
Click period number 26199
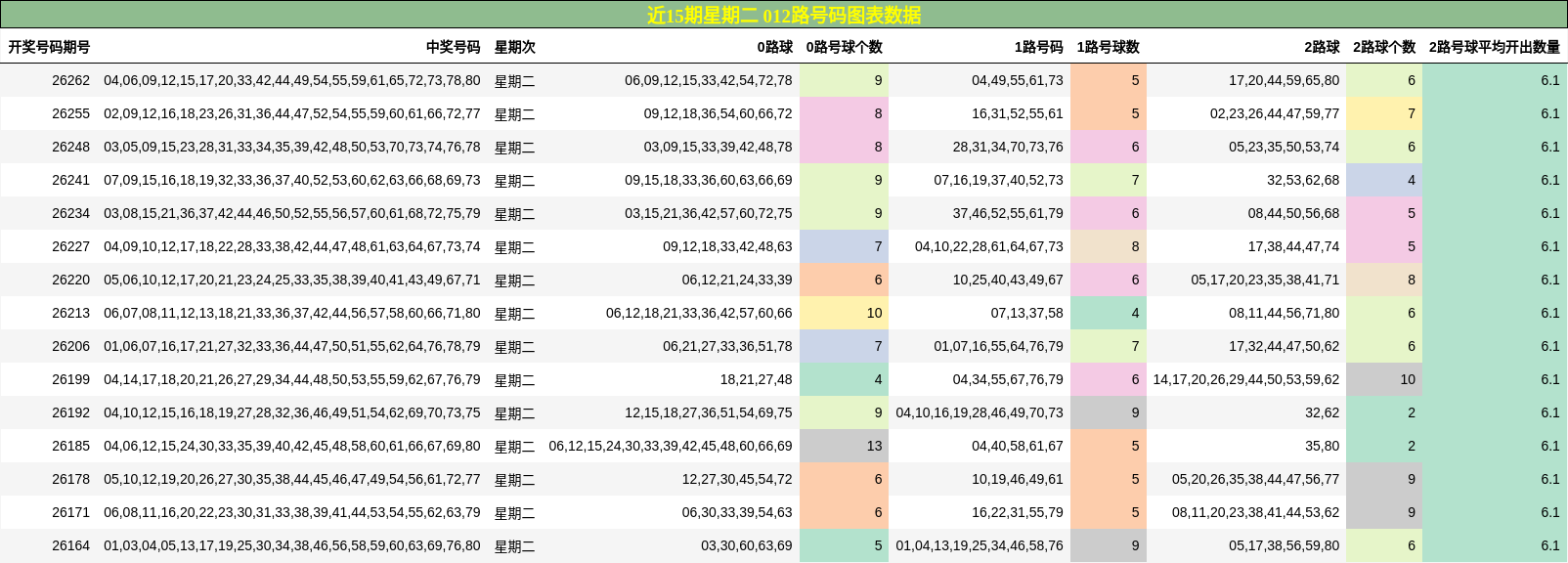(x=70, y=379)
